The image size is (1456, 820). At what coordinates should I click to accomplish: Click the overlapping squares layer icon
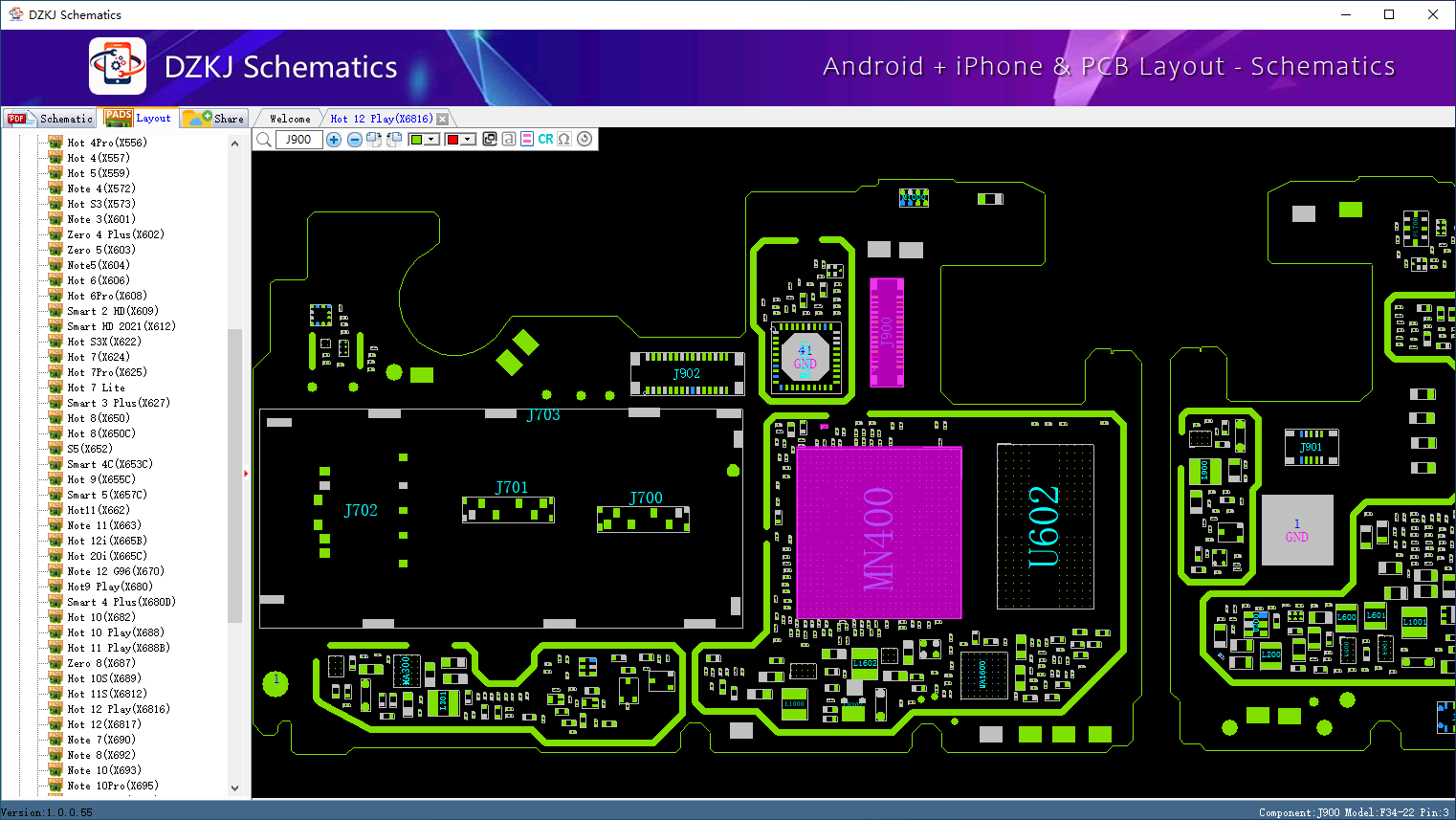[x=490, y=140]
